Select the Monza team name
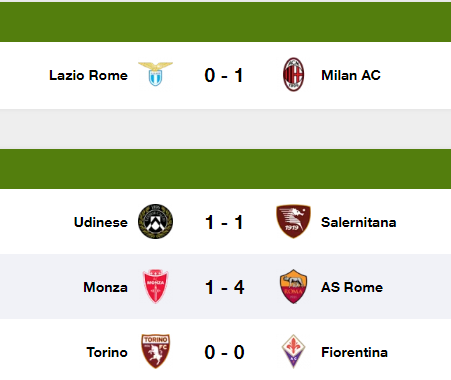The height and width of the screenshot is (380, 451). (105, 287)
